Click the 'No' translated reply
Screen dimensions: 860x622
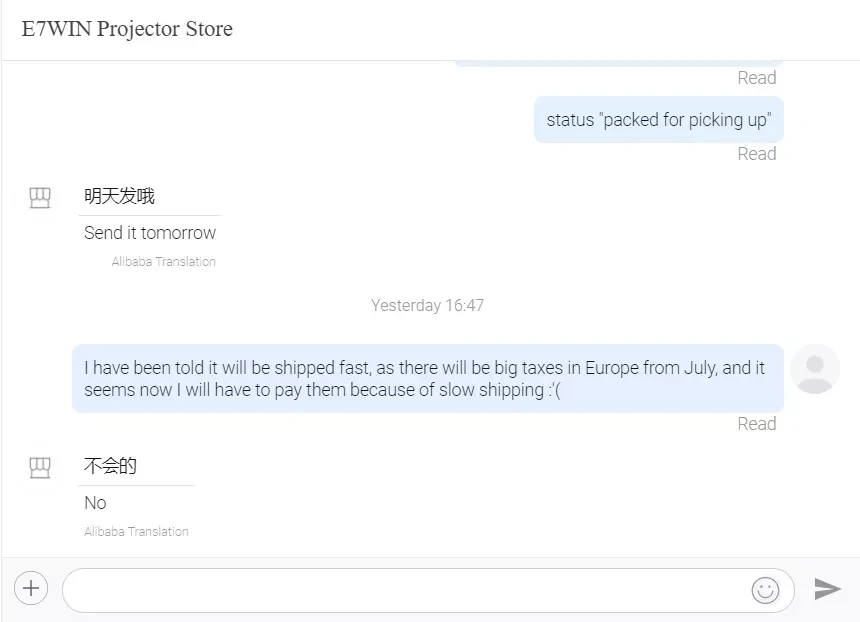point(95,503)
